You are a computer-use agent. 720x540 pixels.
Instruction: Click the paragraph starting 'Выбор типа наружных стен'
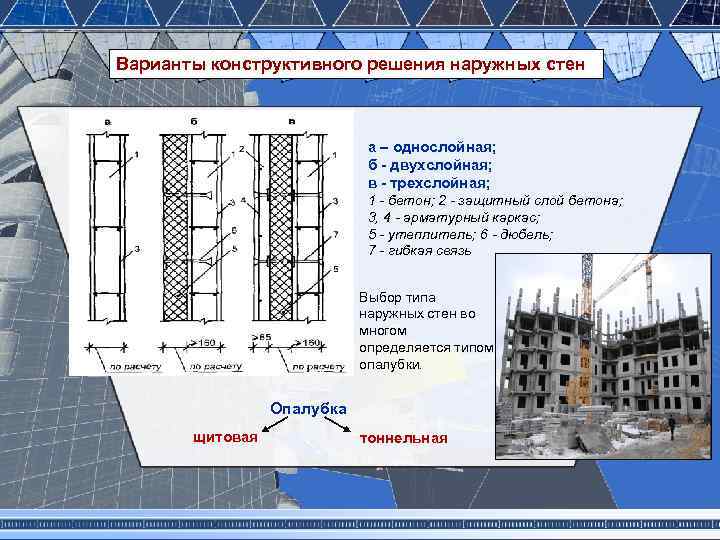click(x=426, y=331)
